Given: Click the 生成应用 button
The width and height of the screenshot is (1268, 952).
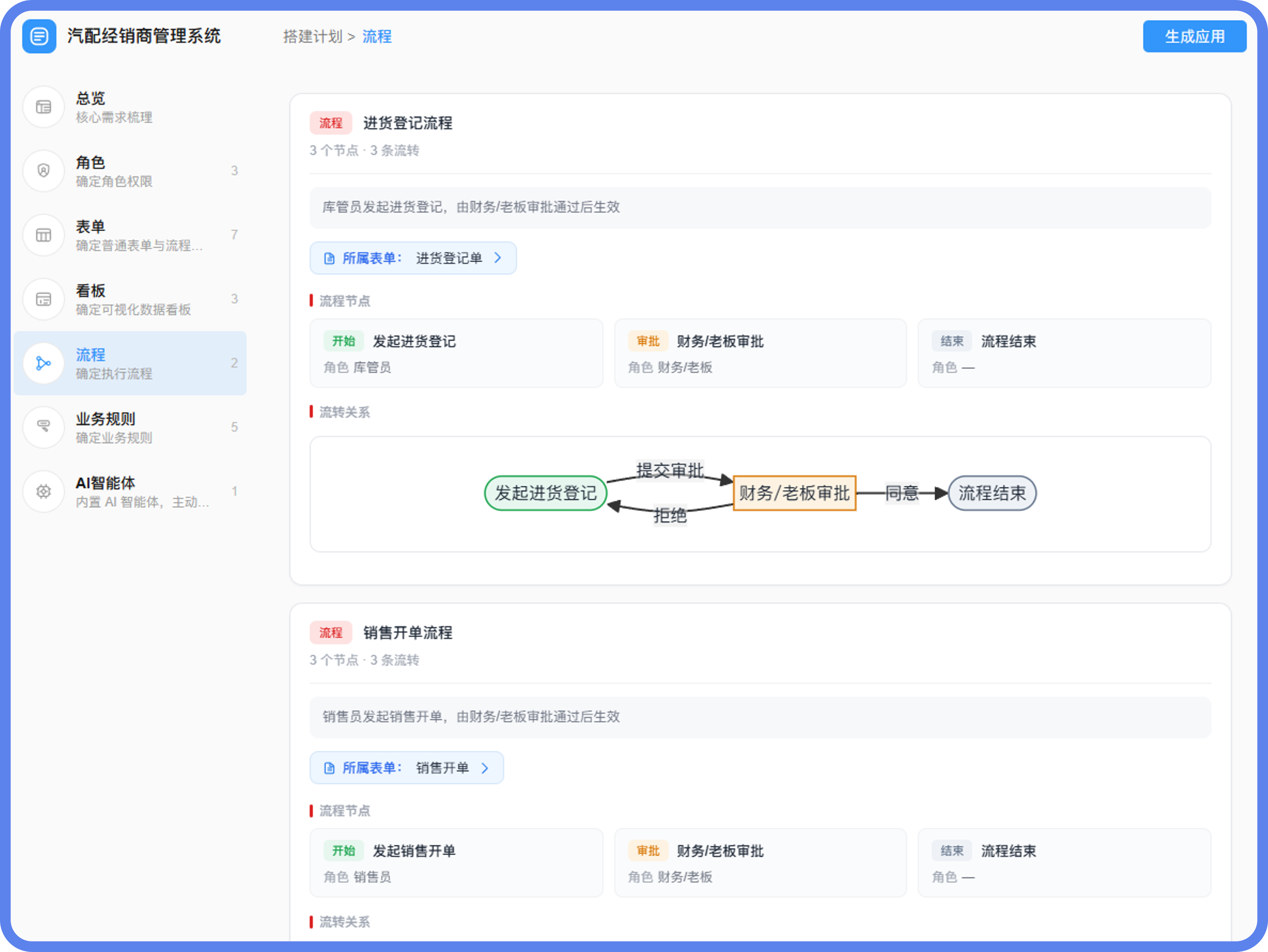Looking at the screenshot, I should pyautogui.click(x=1194, y=36).
